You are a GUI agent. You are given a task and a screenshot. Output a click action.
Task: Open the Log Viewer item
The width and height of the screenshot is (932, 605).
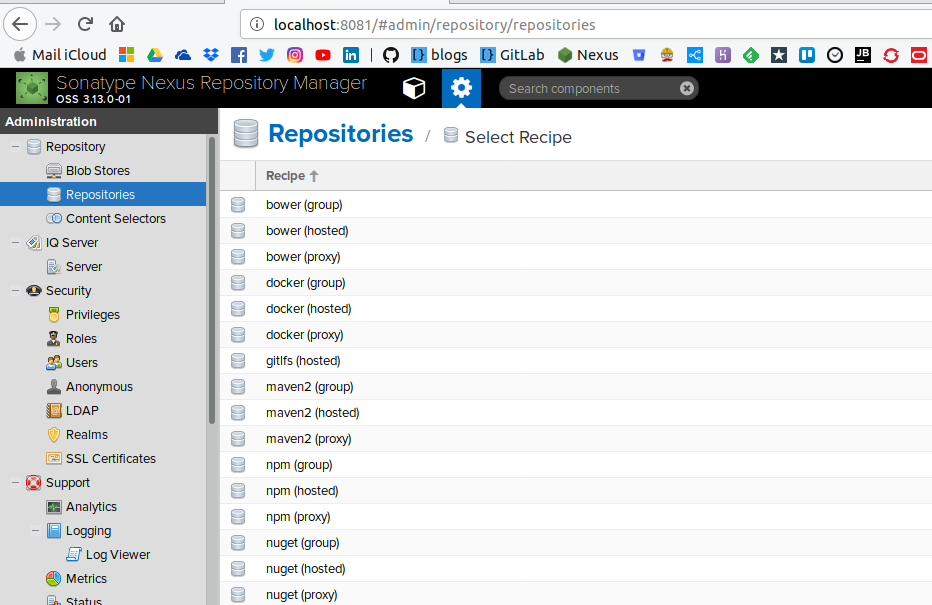coord(103,554)
